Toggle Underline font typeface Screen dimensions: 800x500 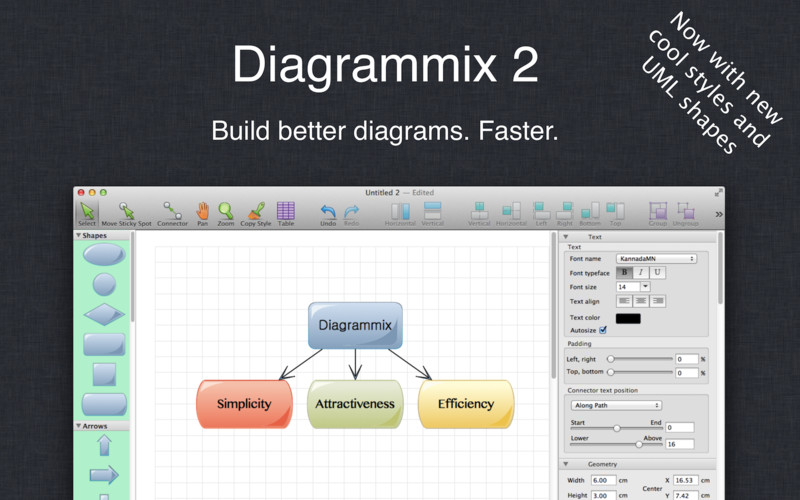pos(658,272)
